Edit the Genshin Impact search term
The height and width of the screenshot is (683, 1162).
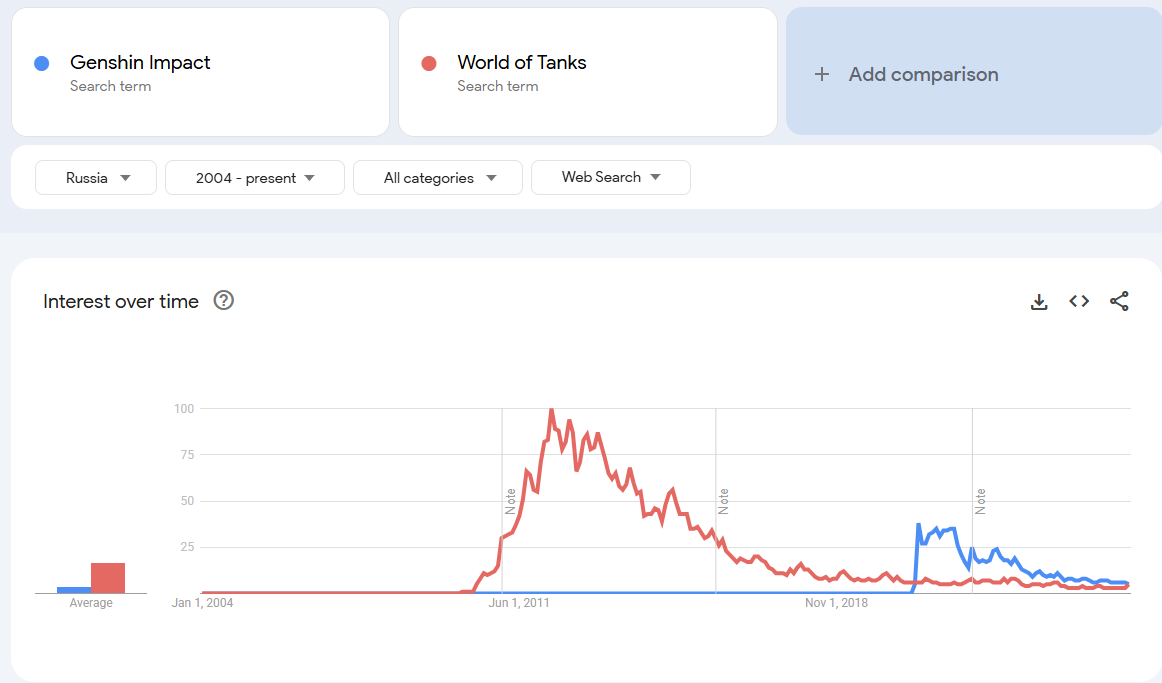pos(140,63)
